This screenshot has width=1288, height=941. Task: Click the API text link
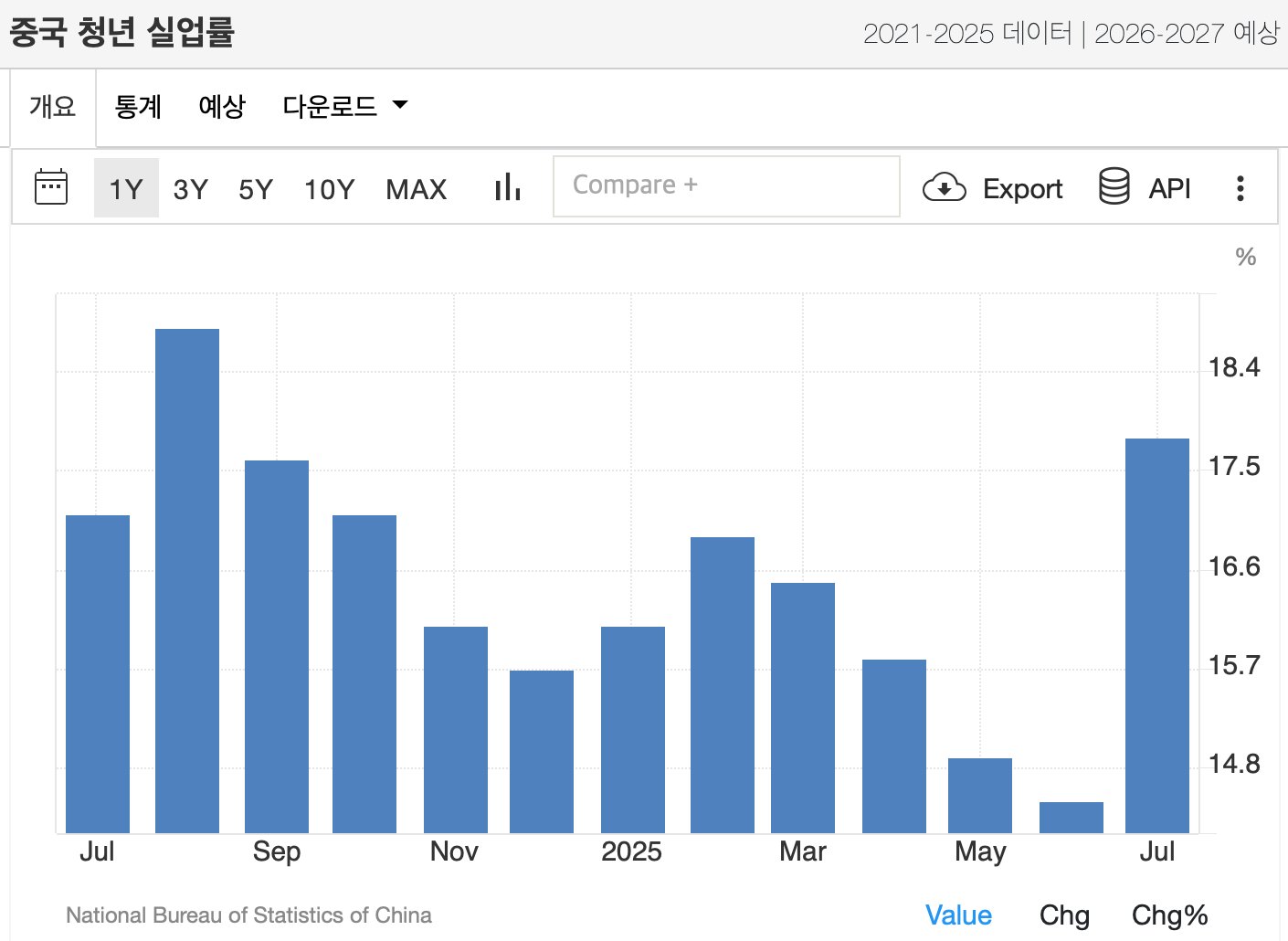click(1169, 189)
